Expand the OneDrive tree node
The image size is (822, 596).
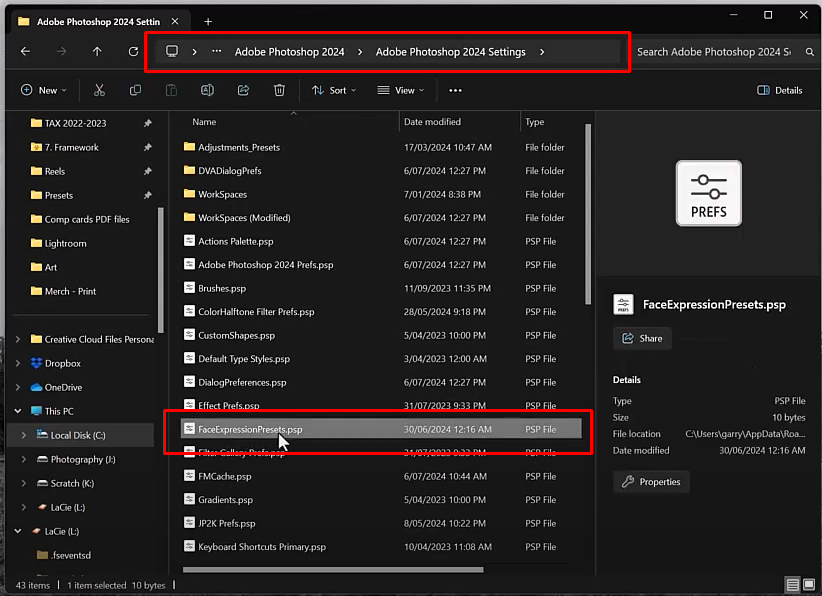pos(18,387)
